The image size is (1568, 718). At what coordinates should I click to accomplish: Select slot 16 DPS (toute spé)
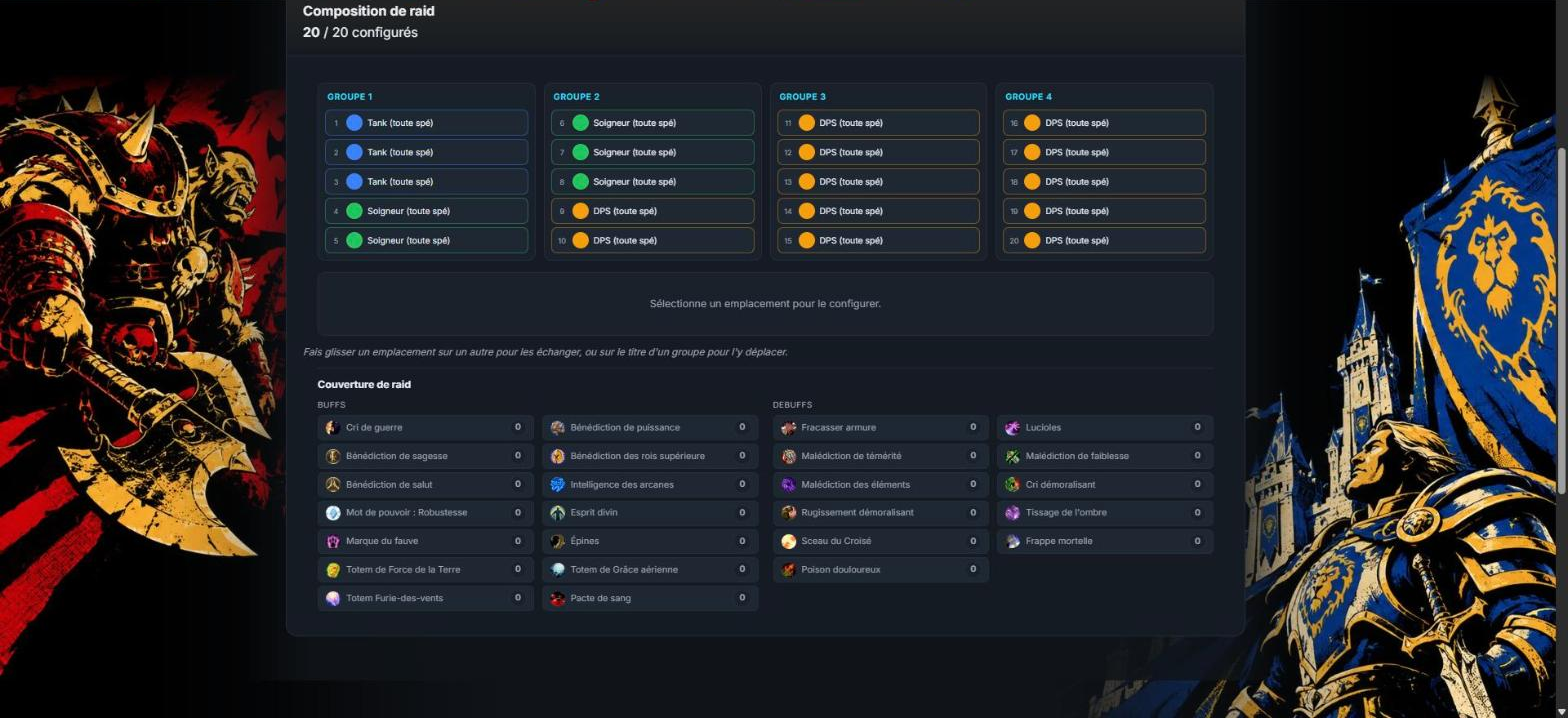pos(1105,123)
